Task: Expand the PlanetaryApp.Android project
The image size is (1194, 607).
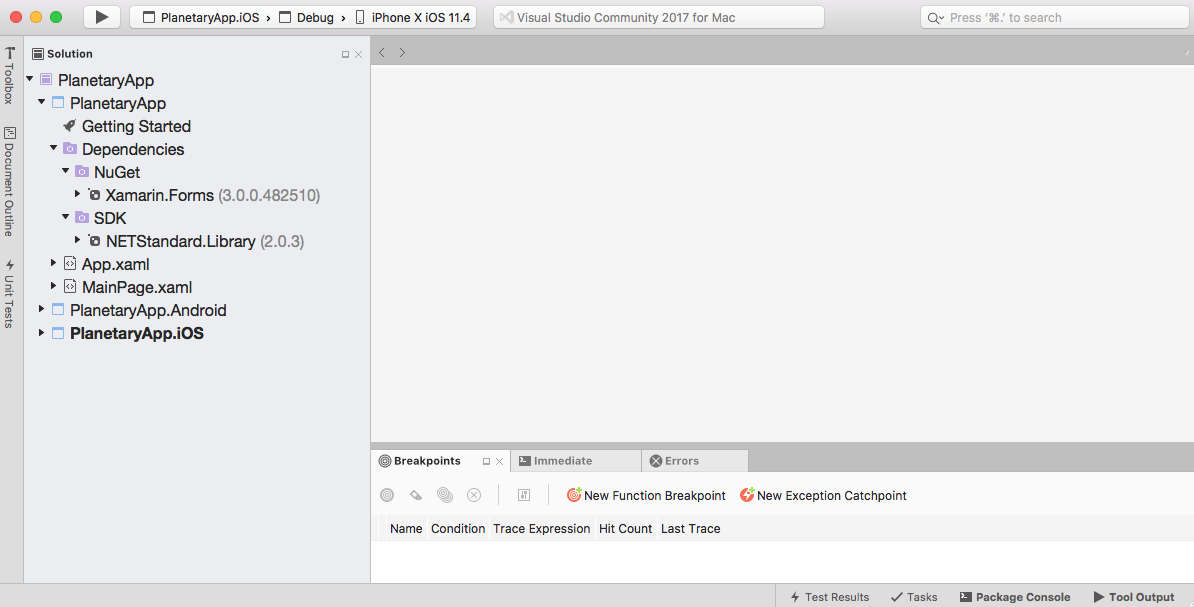Action: (x=41, y=309)
